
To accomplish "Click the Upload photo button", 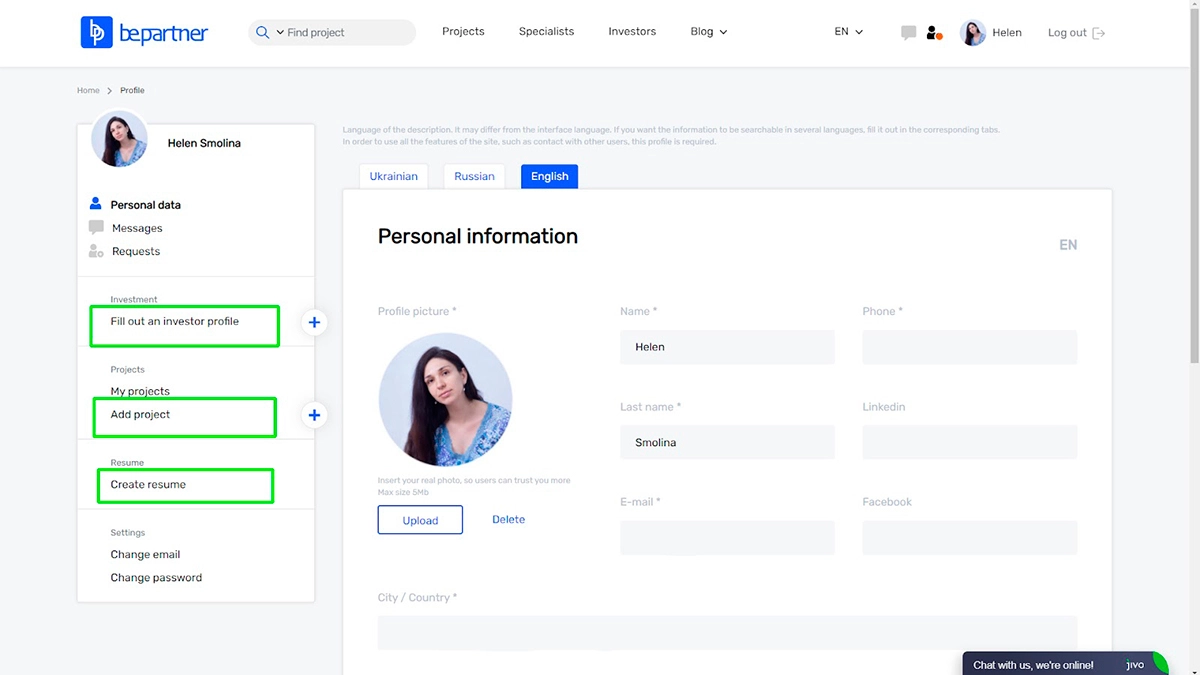I will click(x=420, y=520).
